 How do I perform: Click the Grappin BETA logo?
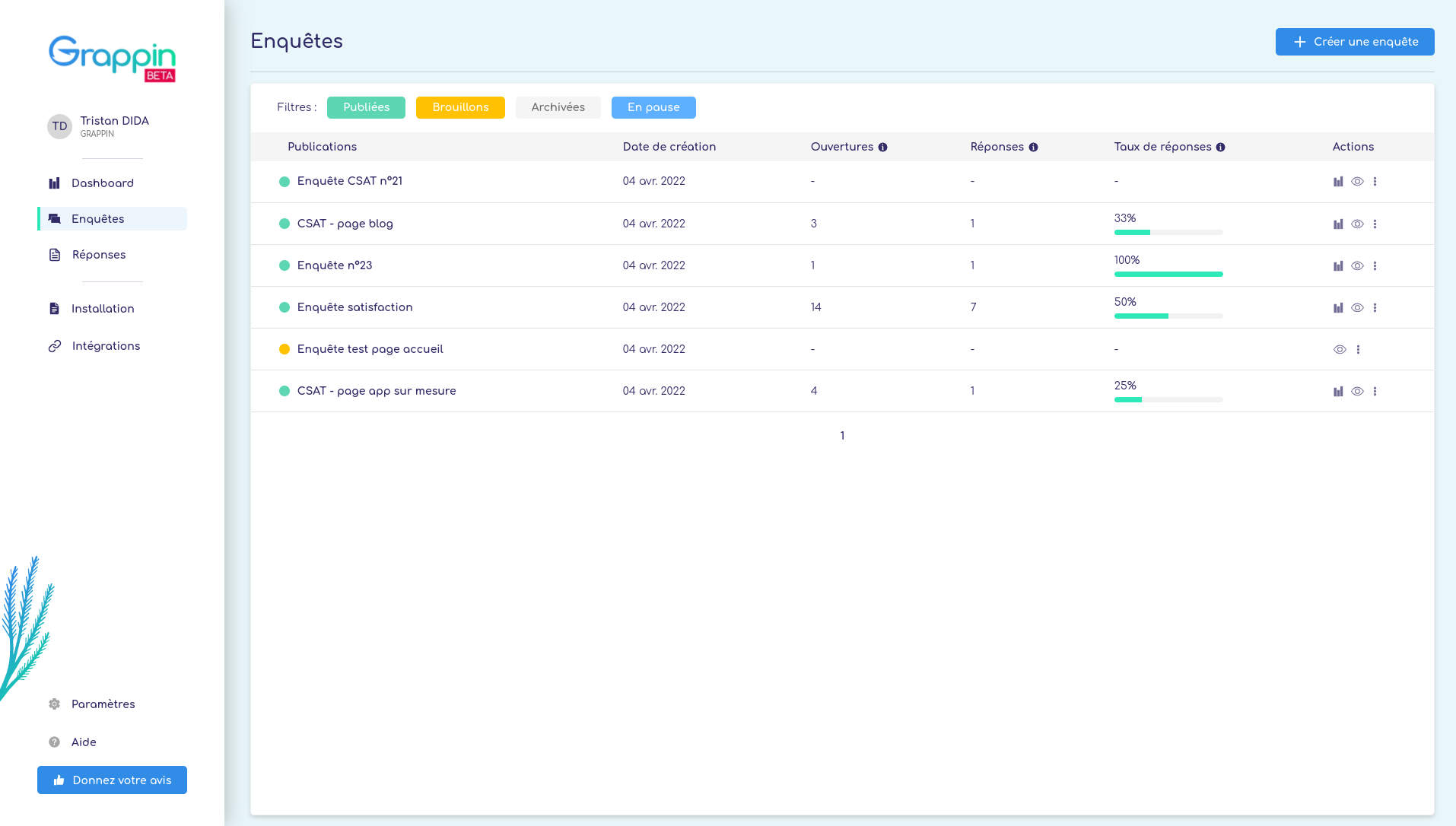pos(113,59)
